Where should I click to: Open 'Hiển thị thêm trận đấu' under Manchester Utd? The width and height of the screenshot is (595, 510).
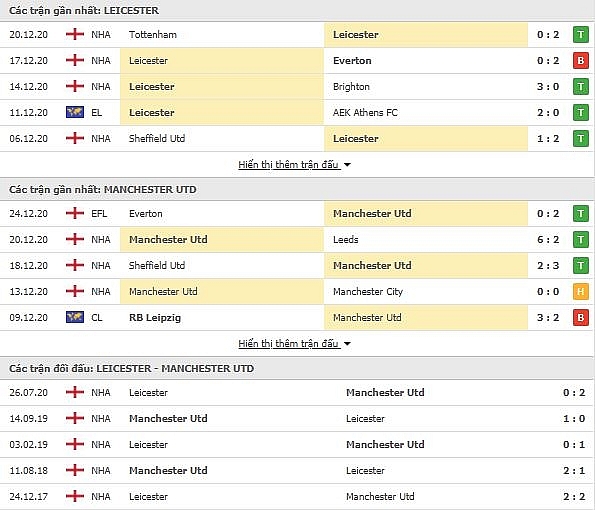(288, 344)
